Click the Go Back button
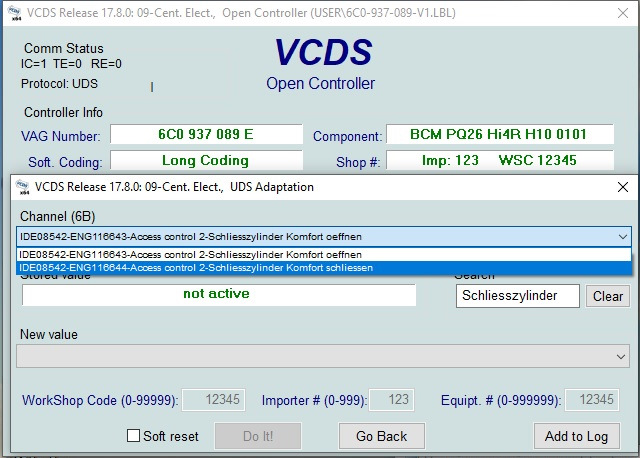Screen dimensions: 640x458 [382, 436]
